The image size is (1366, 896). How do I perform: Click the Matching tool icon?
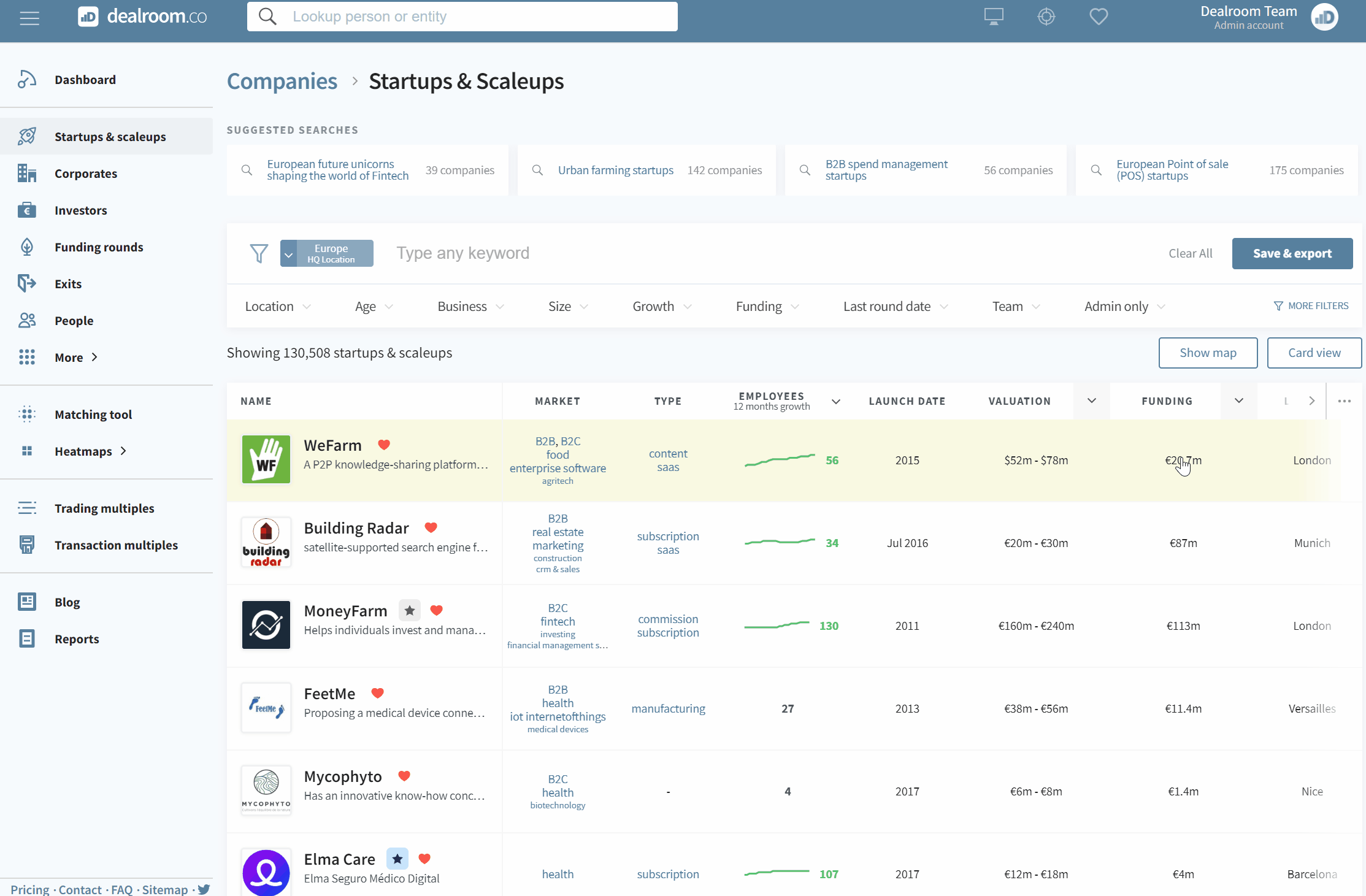[x=27, y=415]
